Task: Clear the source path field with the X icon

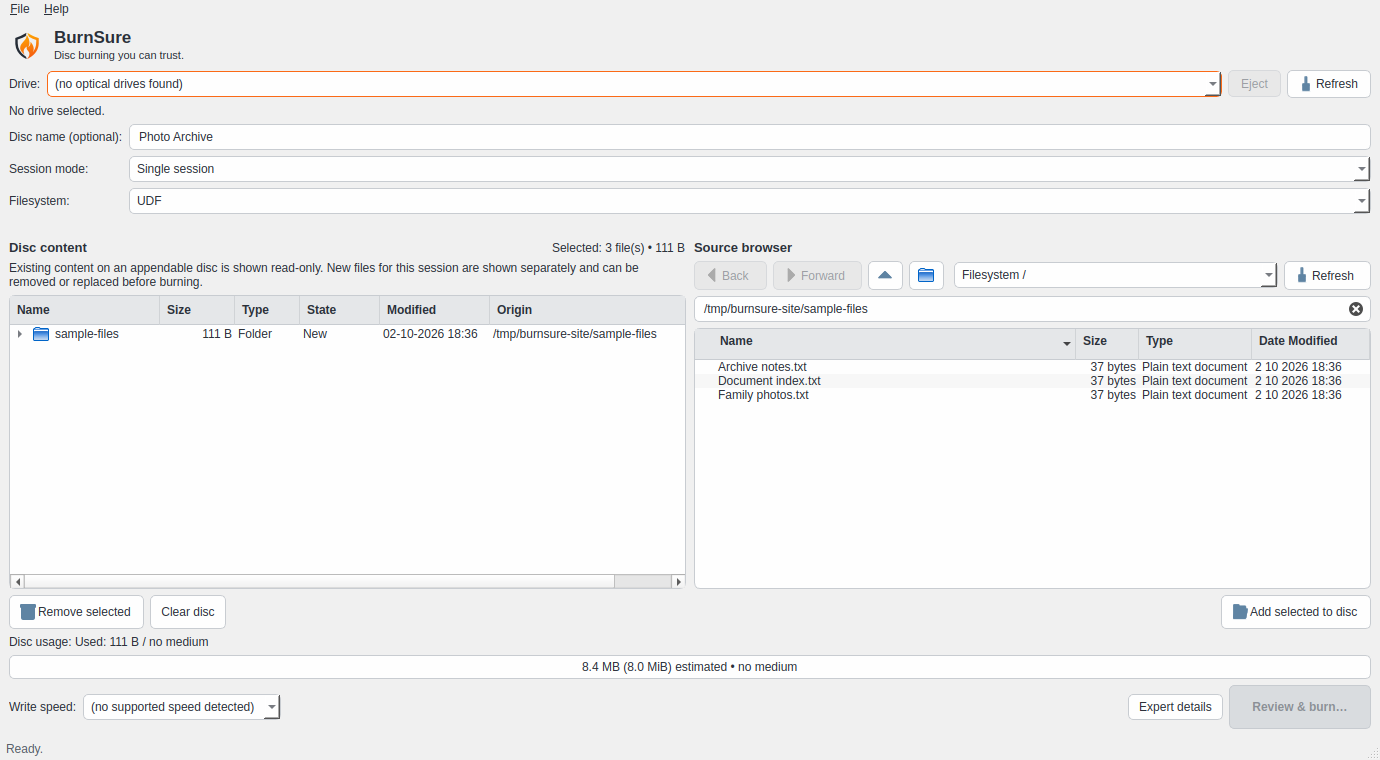Action: click(x=1356, y=309)
